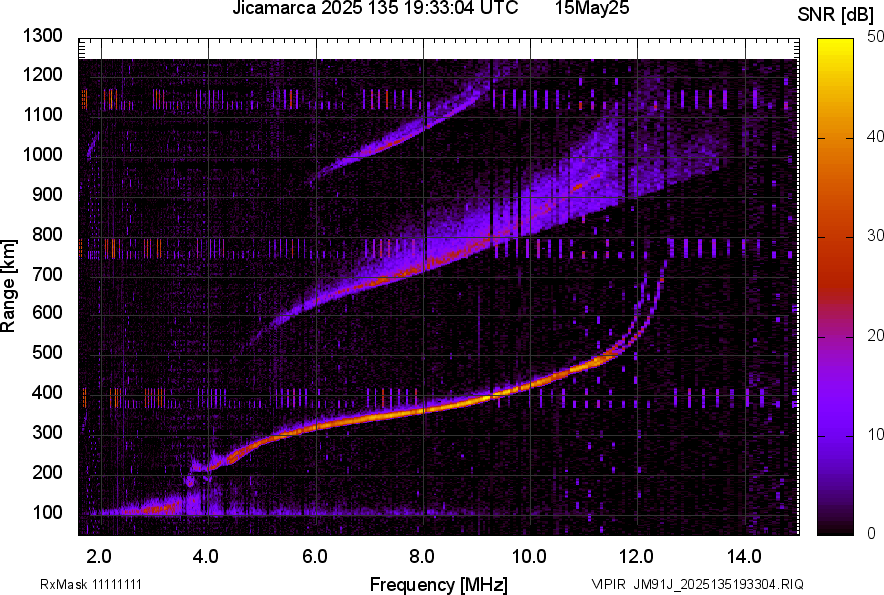Click frequency tick label '6.0'
Viewport: 884px width, 595px height.
315,557
